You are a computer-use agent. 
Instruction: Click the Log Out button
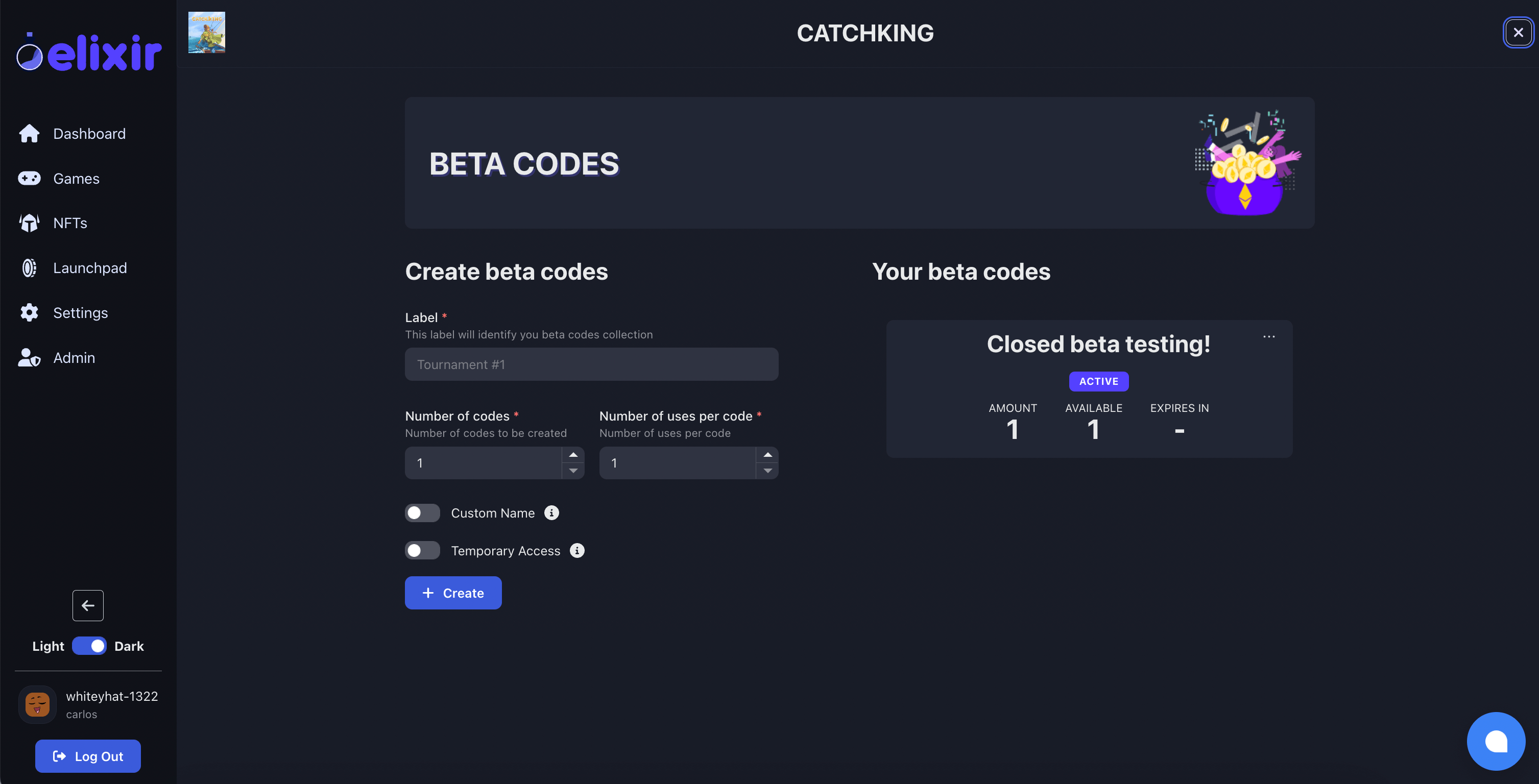pos(88,756)
